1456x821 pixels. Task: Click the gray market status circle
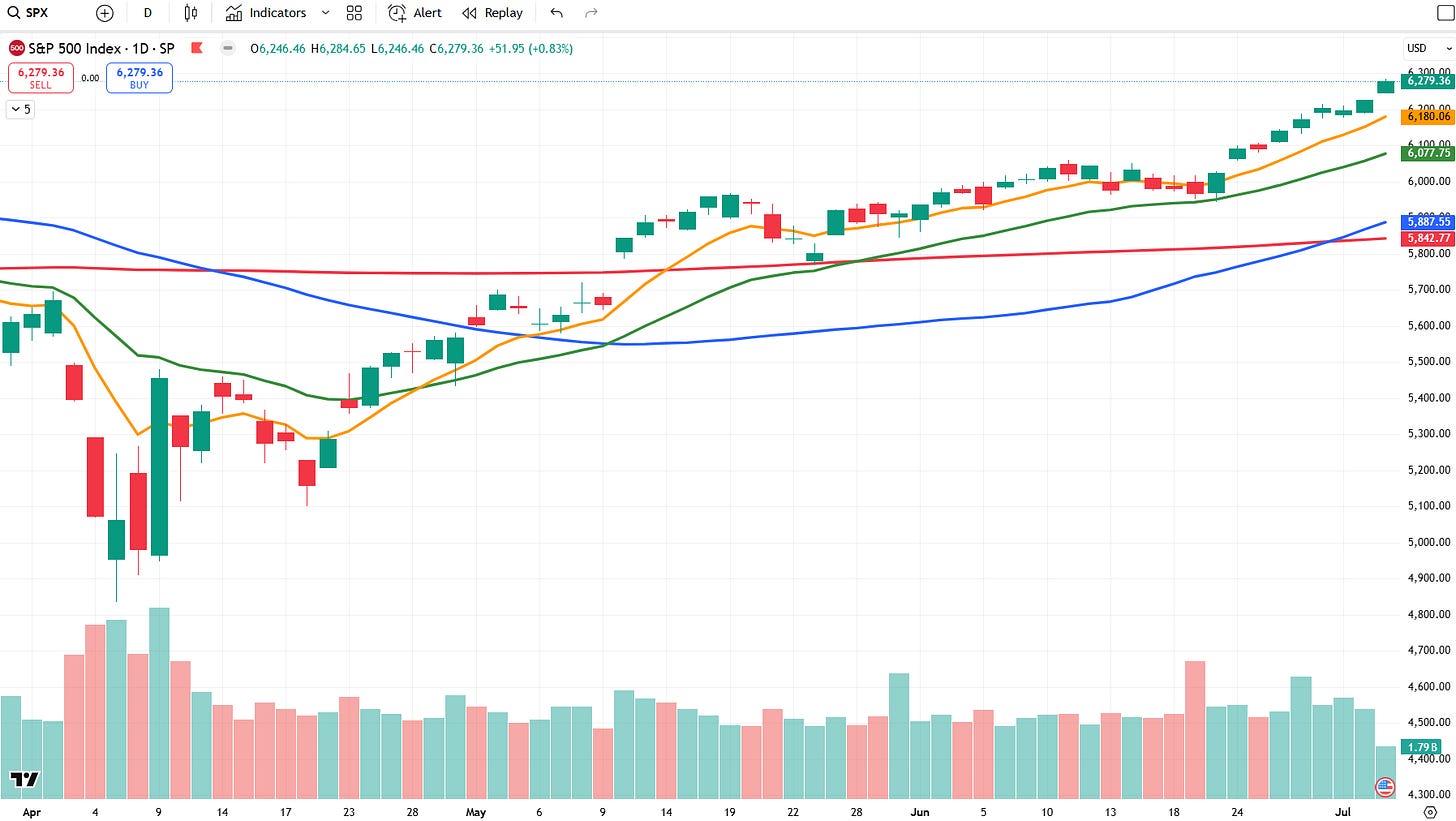click(228, 48)
